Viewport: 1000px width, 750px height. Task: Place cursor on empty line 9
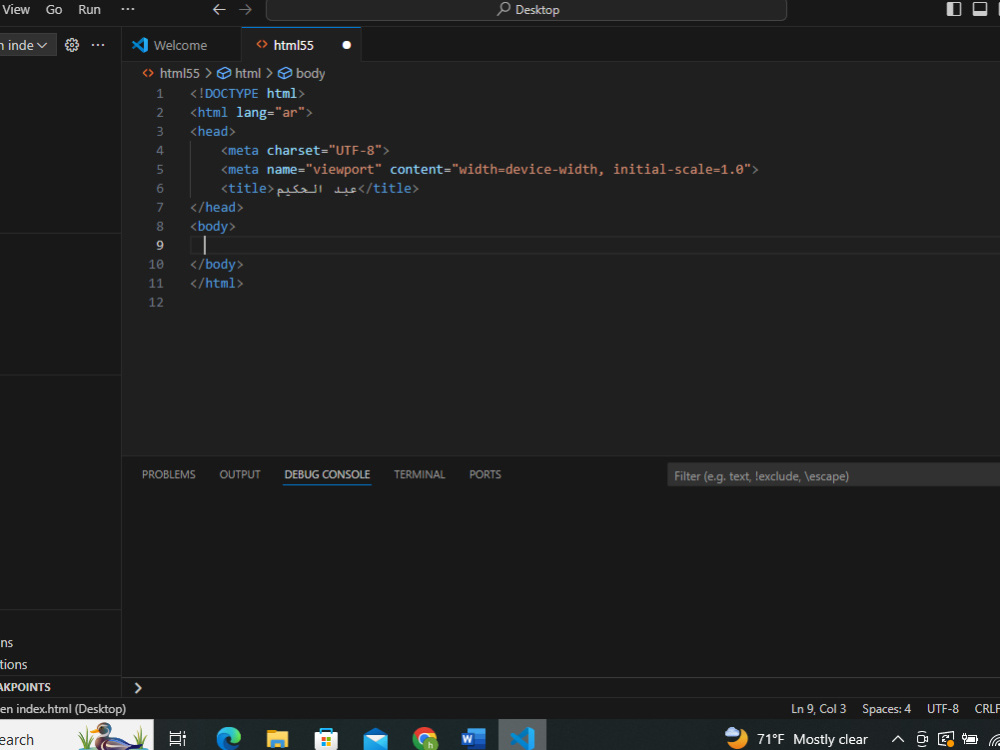[x=595, y=246]
